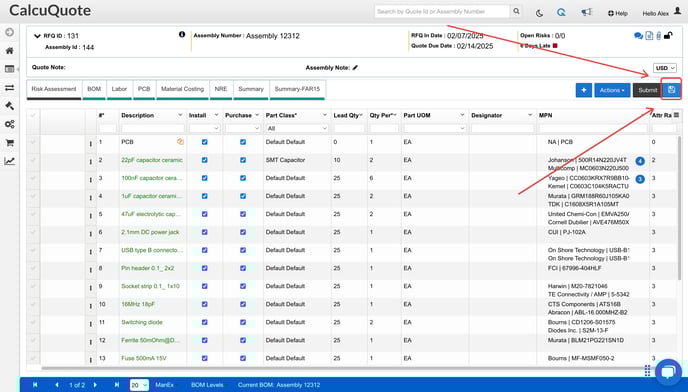Toggle dark mode moon icon
Screen dimensions: 688x392
(540, 13)
